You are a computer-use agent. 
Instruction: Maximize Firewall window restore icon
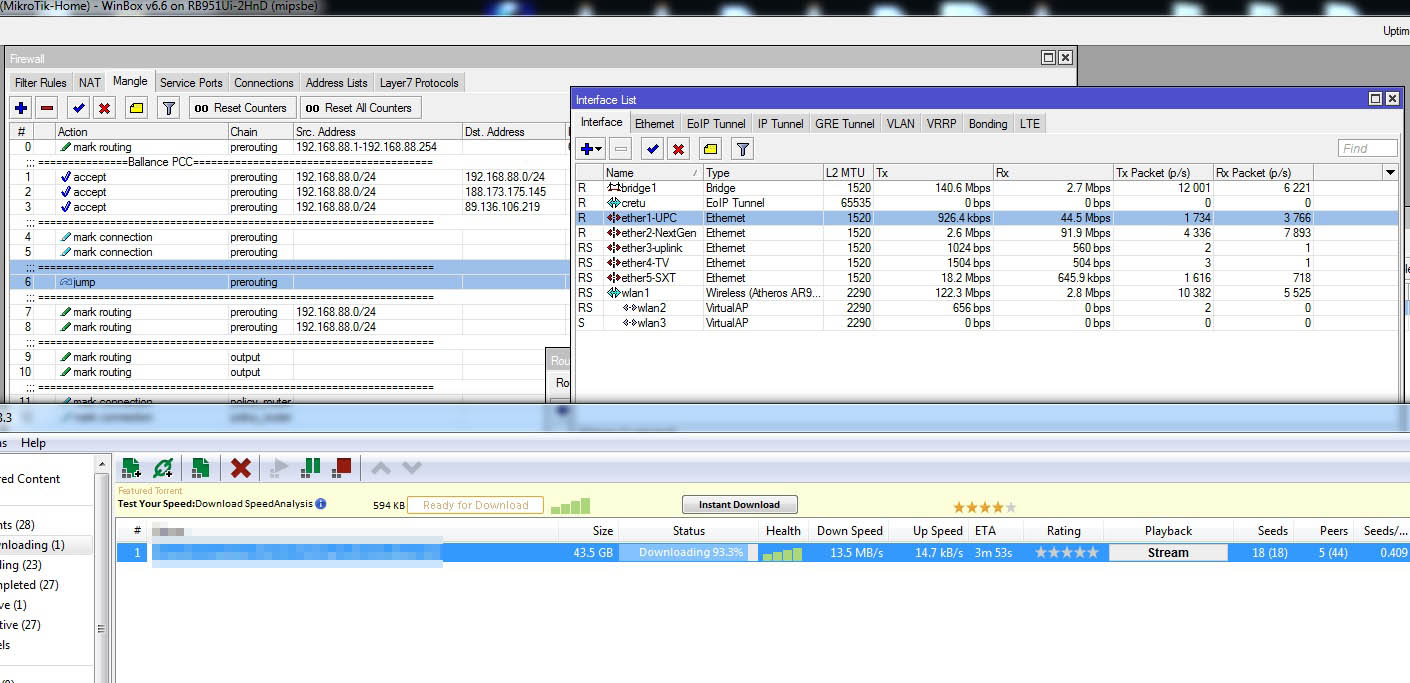click(1048, 58)
